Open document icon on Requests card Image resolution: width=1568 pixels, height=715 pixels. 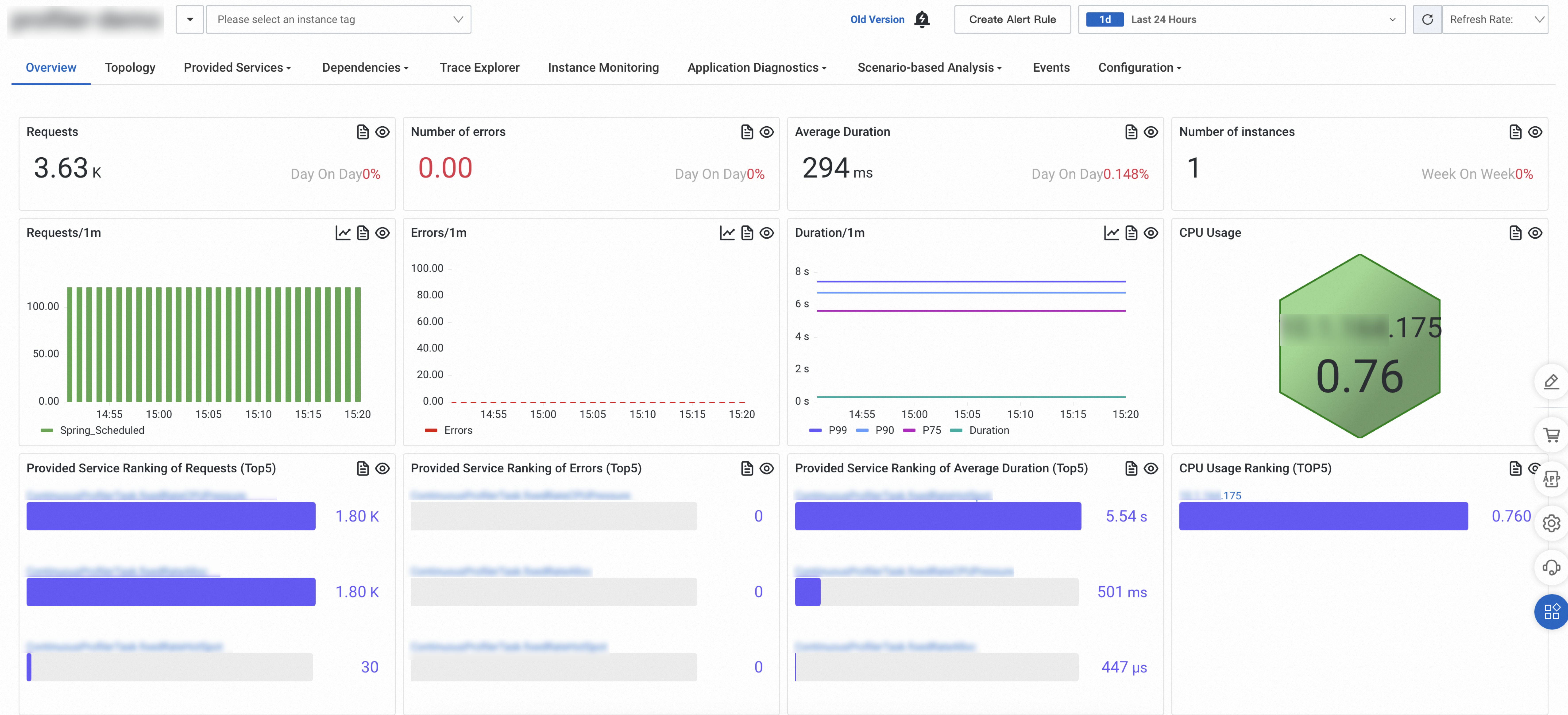tap(363, 132)
